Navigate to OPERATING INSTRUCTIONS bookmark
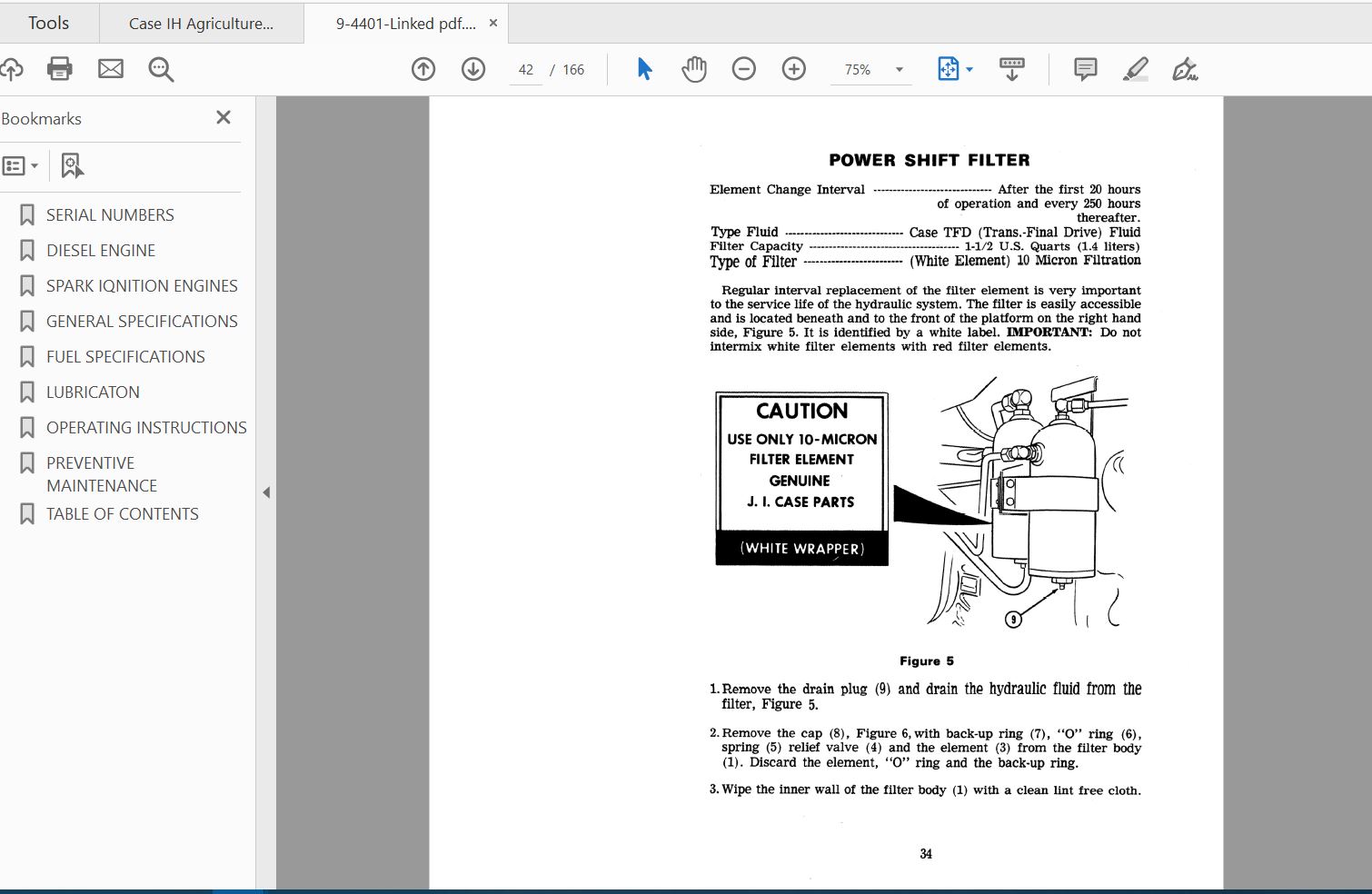1372x894 pixels. tap(146, 428)
